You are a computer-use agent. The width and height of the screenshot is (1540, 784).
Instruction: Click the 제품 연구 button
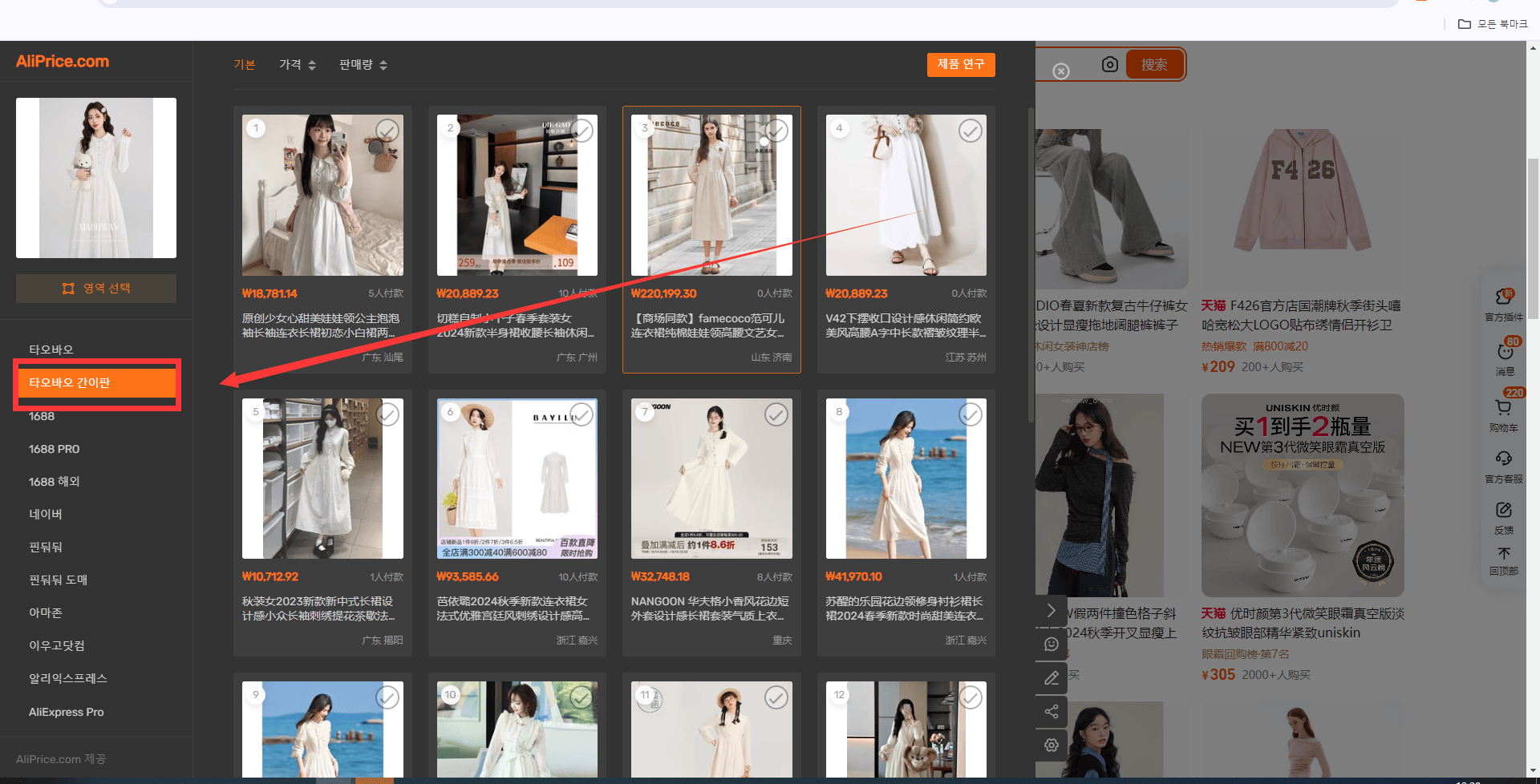tap(961, 65)
